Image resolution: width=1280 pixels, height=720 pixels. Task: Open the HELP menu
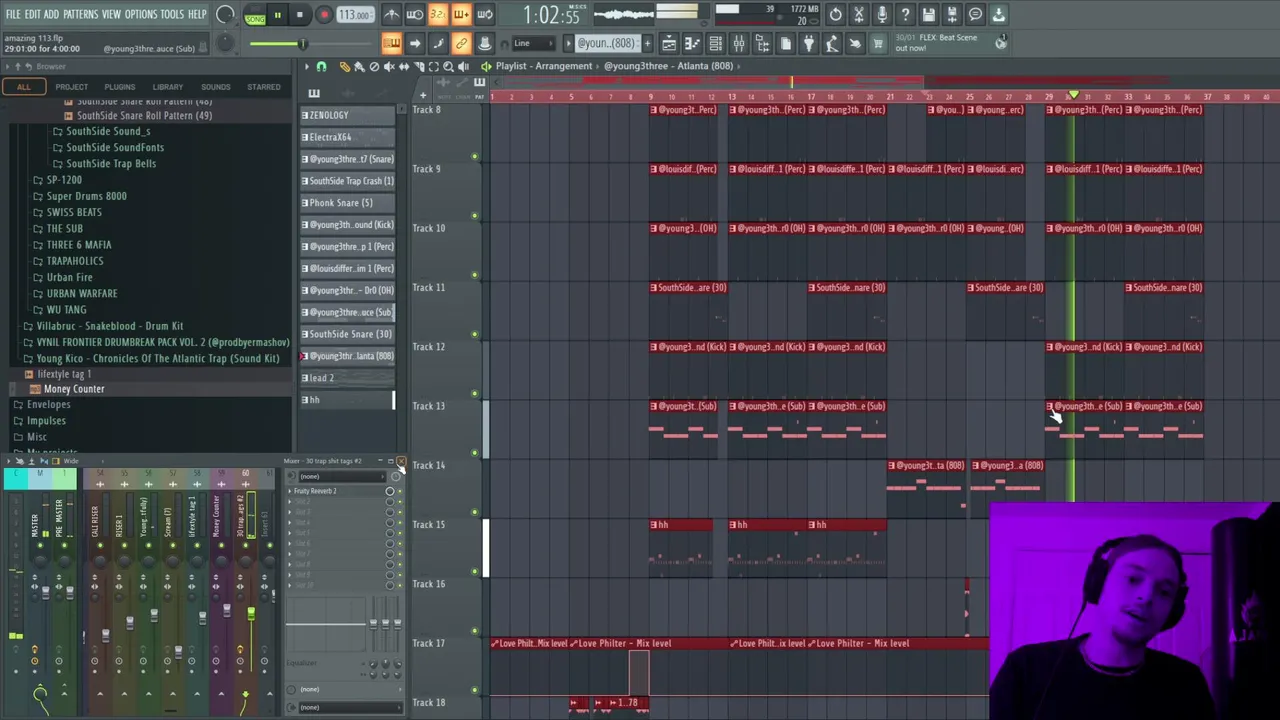(197, 14)
